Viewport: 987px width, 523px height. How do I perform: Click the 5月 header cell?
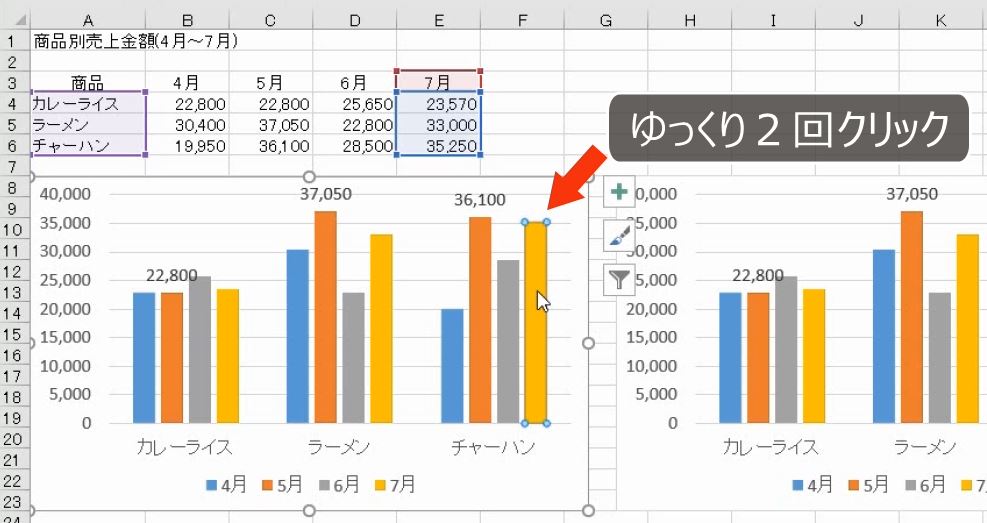tap(271, 83)
